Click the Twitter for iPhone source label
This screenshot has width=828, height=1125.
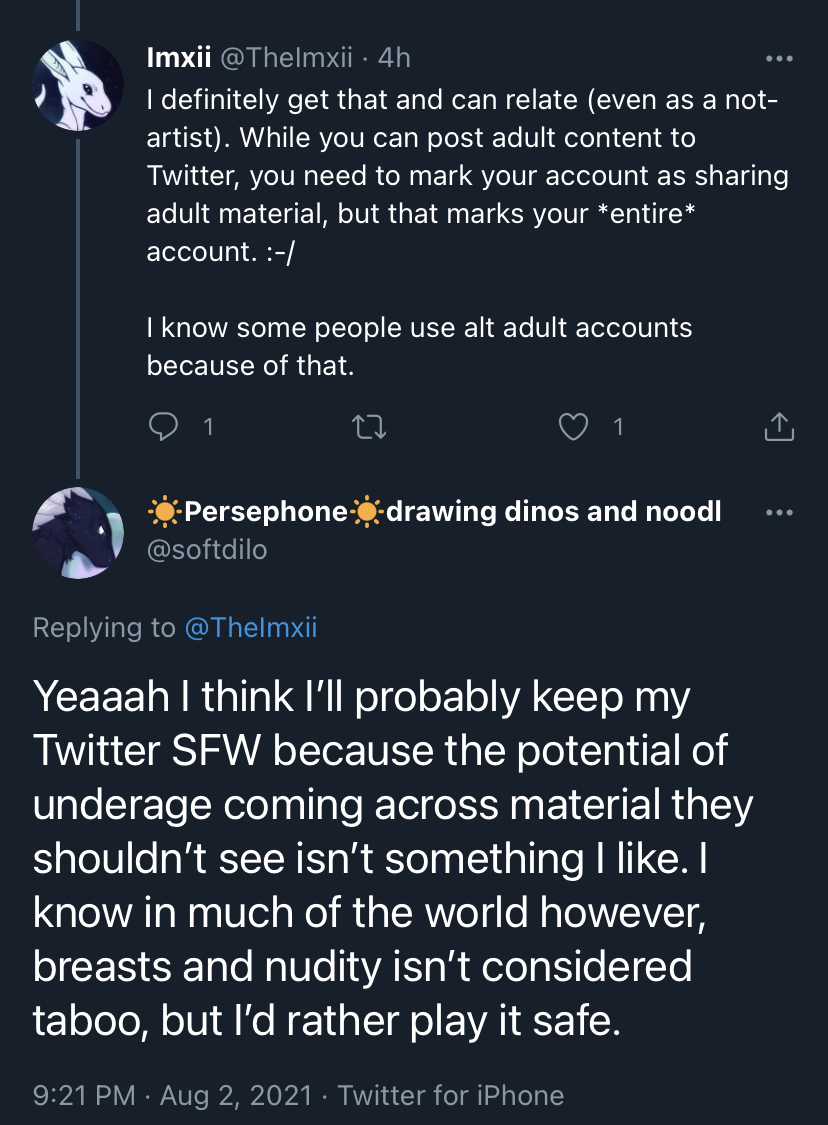coord(451,1095)
